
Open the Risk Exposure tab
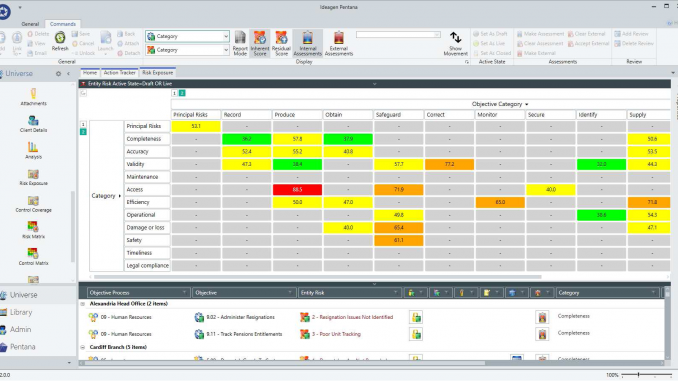pyautogui.click(x=157, y=73)
